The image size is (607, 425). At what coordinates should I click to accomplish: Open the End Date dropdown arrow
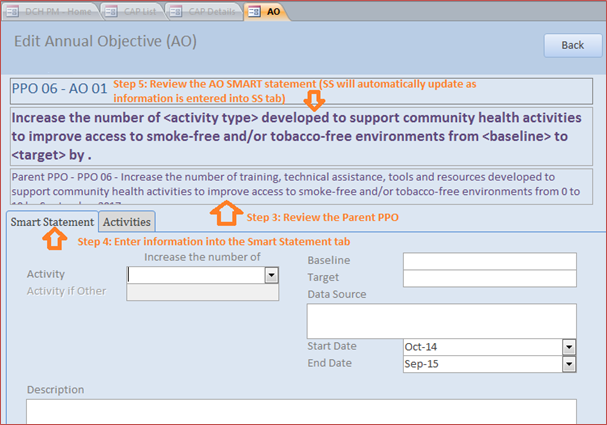click(569, 364)
